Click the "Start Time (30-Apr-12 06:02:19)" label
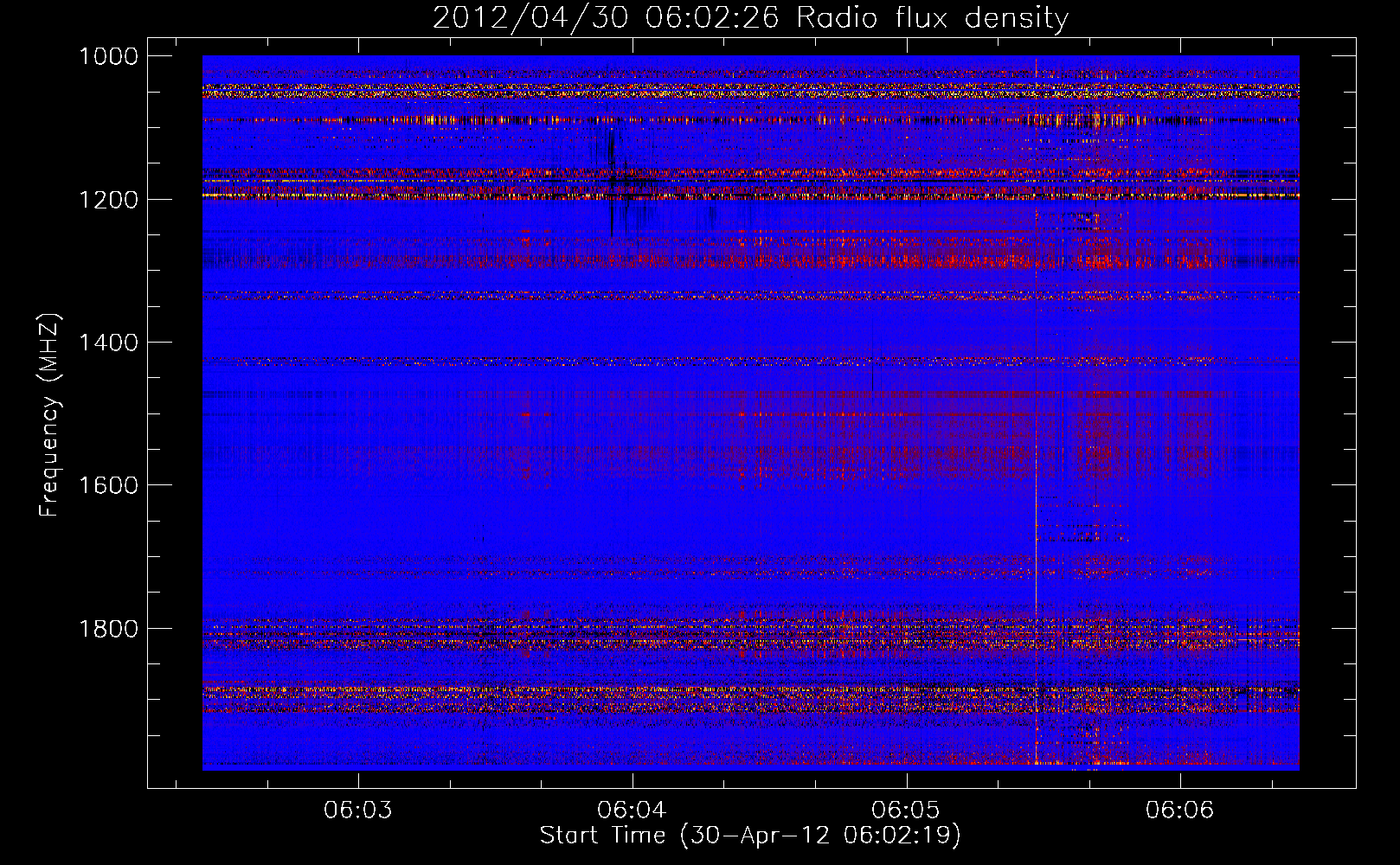Image resolution: width=1400 pixels, height=865 pixels. tap(750, 836)
